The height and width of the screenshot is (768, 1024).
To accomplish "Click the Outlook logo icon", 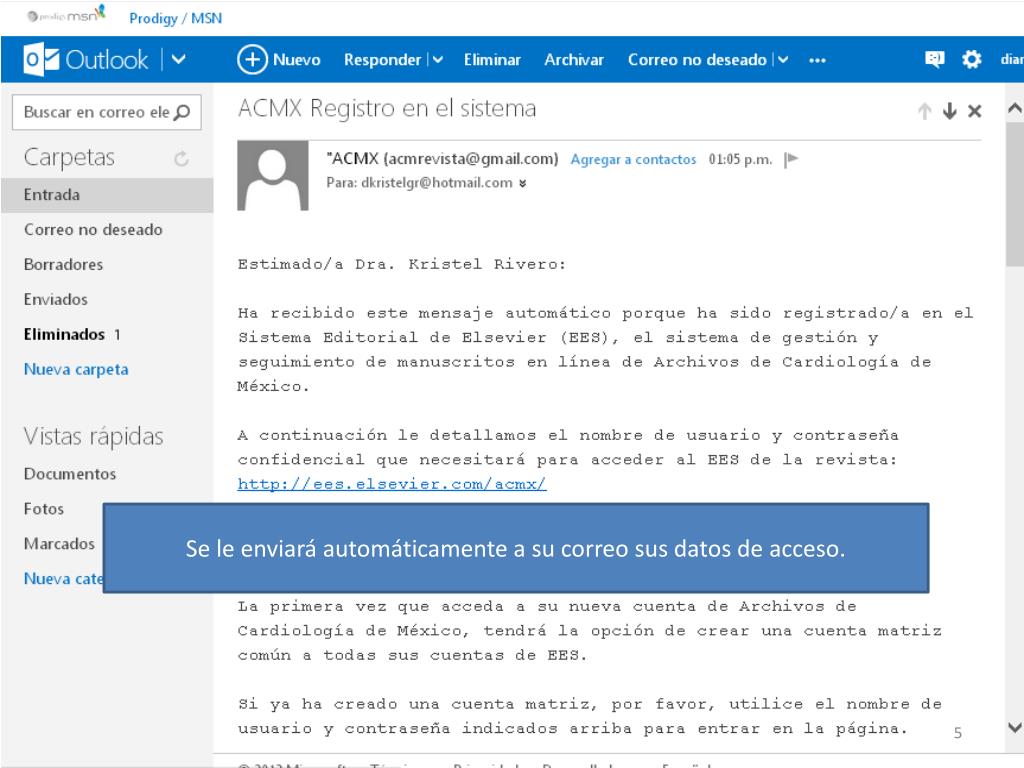I will [x=40, y=59].
